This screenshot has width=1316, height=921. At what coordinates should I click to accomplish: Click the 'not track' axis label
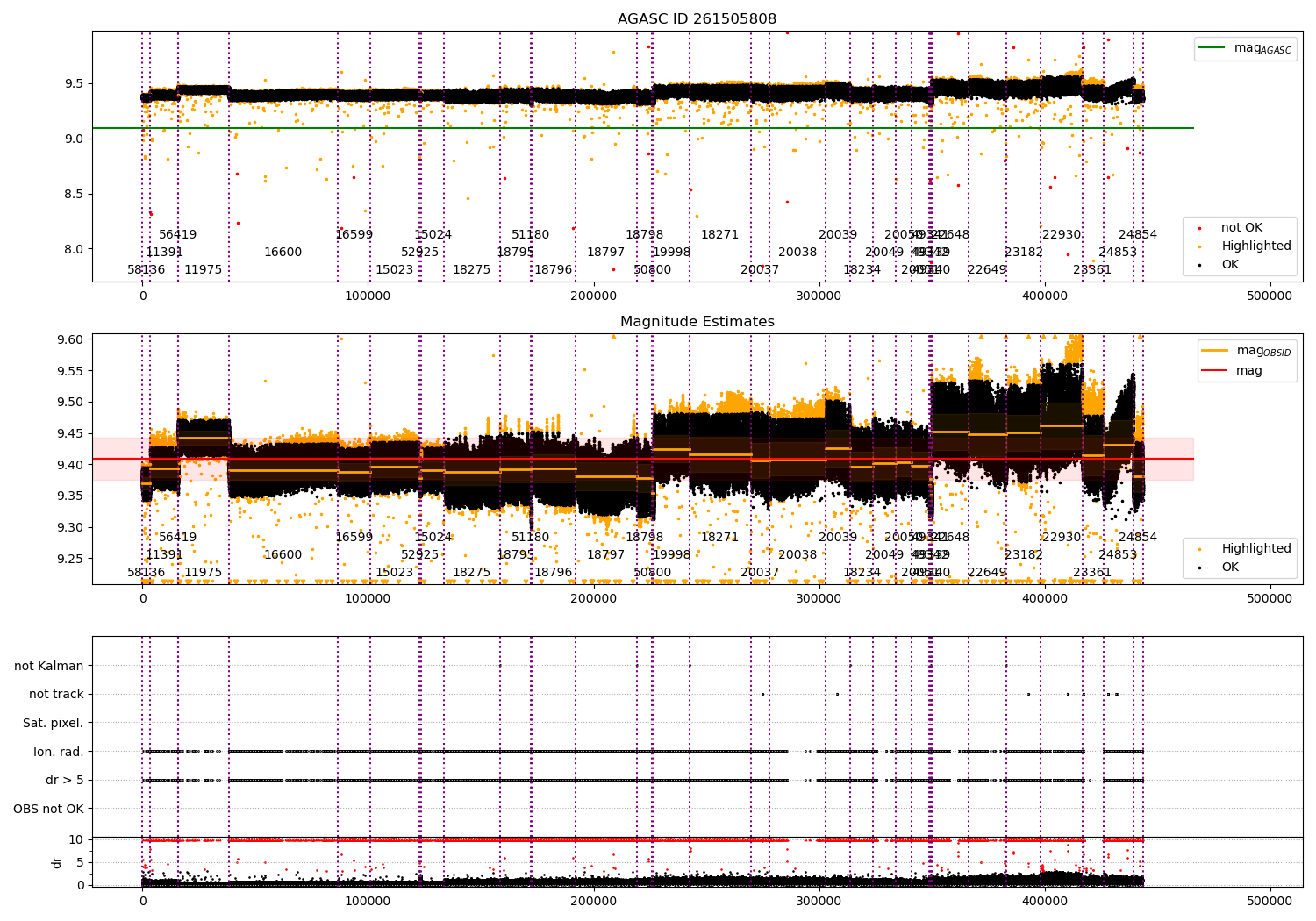[56, 695]
